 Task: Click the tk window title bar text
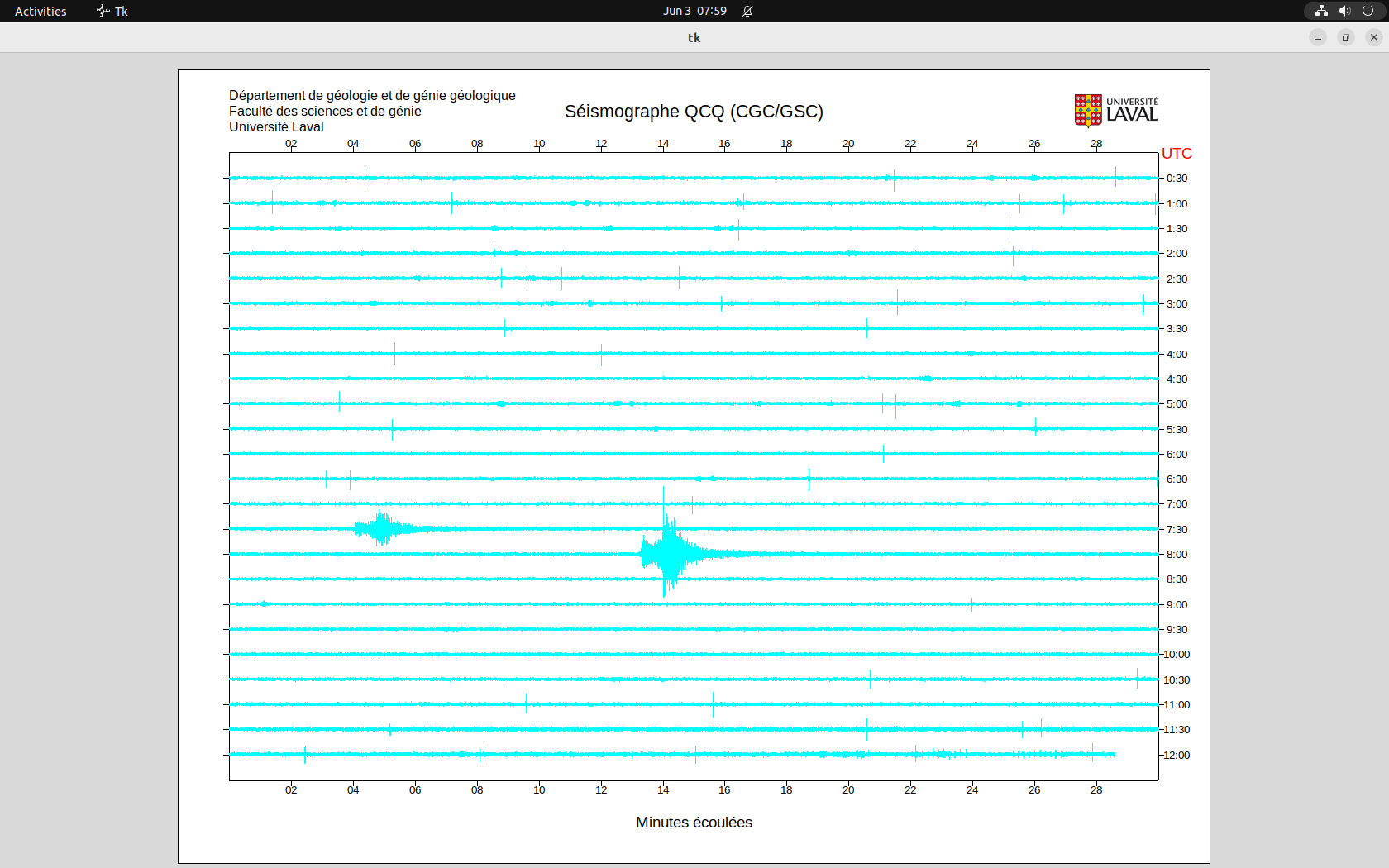[694, 37]
